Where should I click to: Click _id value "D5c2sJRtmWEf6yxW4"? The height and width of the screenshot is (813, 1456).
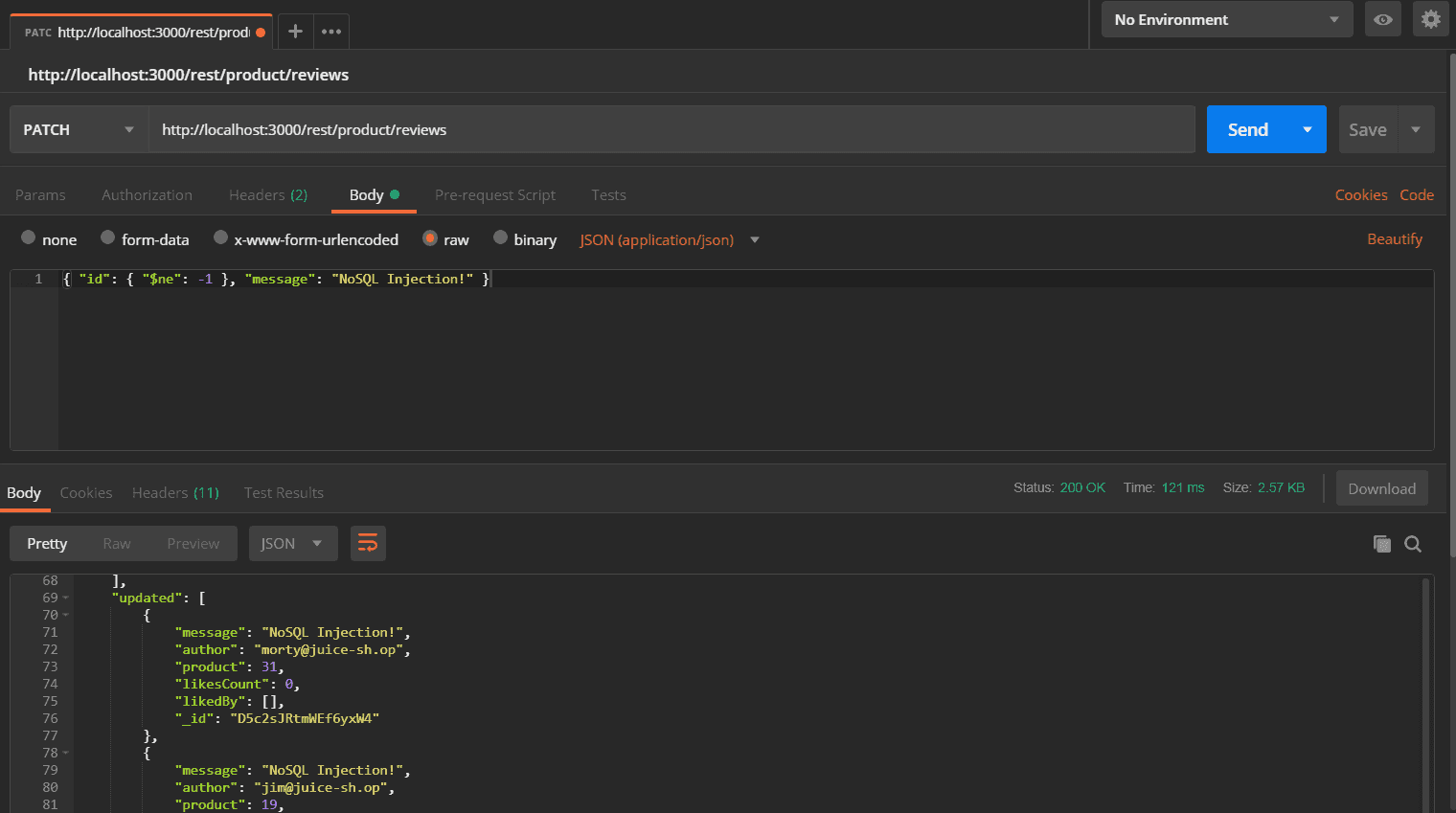pyautogui.click(x=306, y=718)
